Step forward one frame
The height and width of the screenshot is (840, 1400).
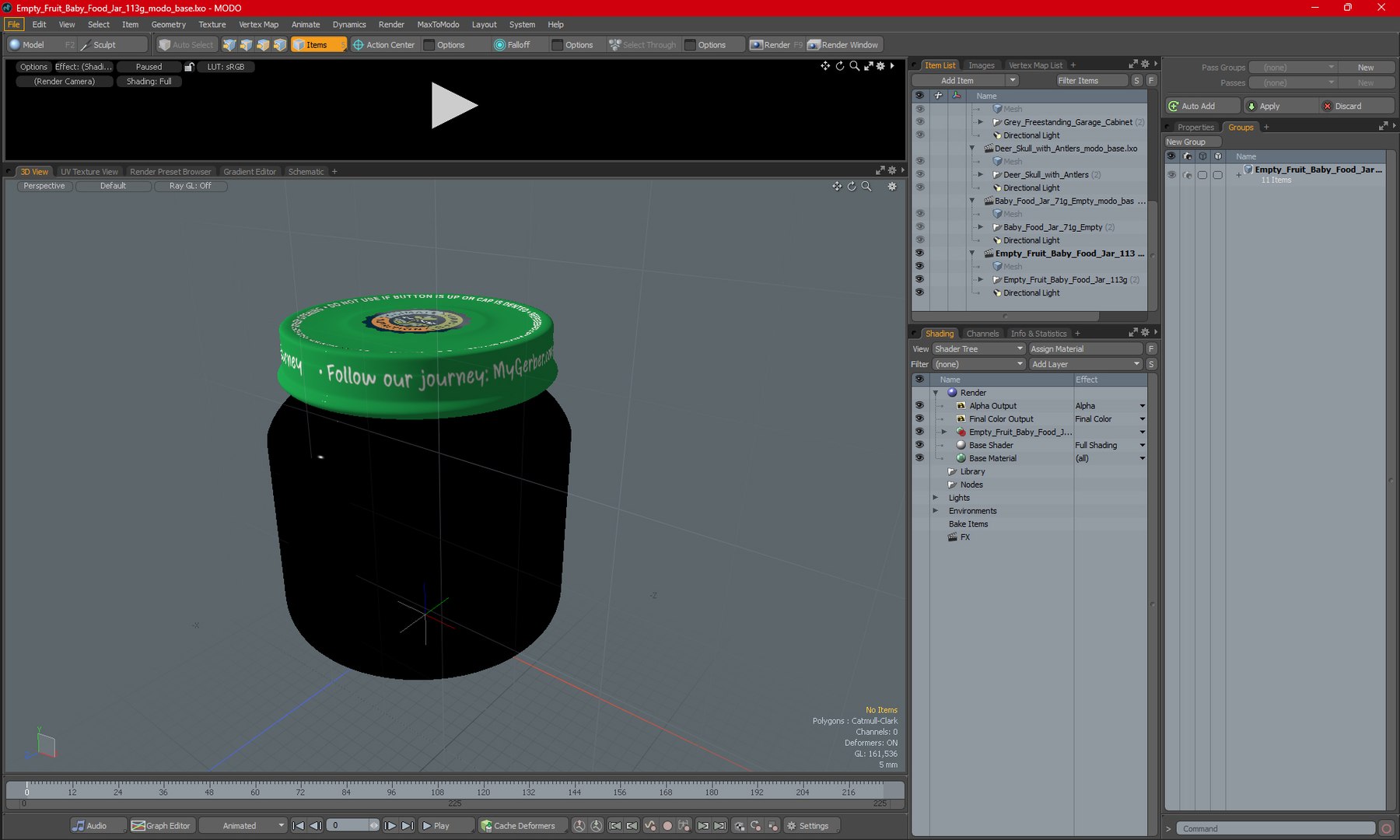tap(390, 826)
